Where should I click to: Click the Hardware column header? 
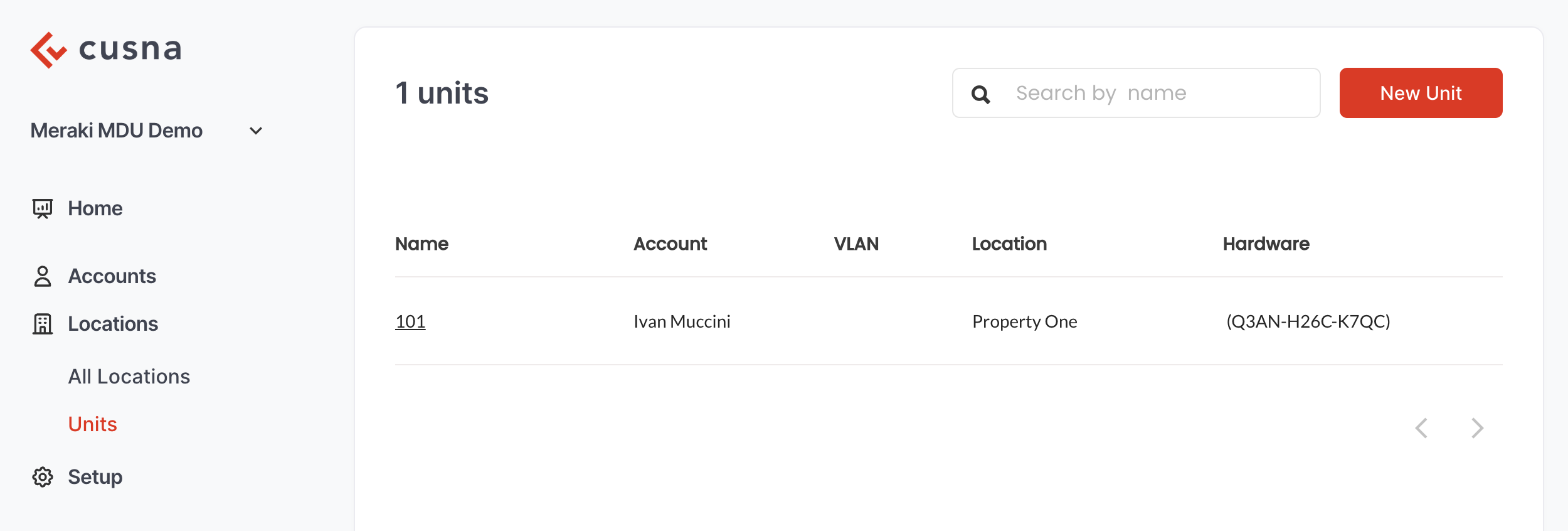pyautogui.click(x=1266, y=244)
